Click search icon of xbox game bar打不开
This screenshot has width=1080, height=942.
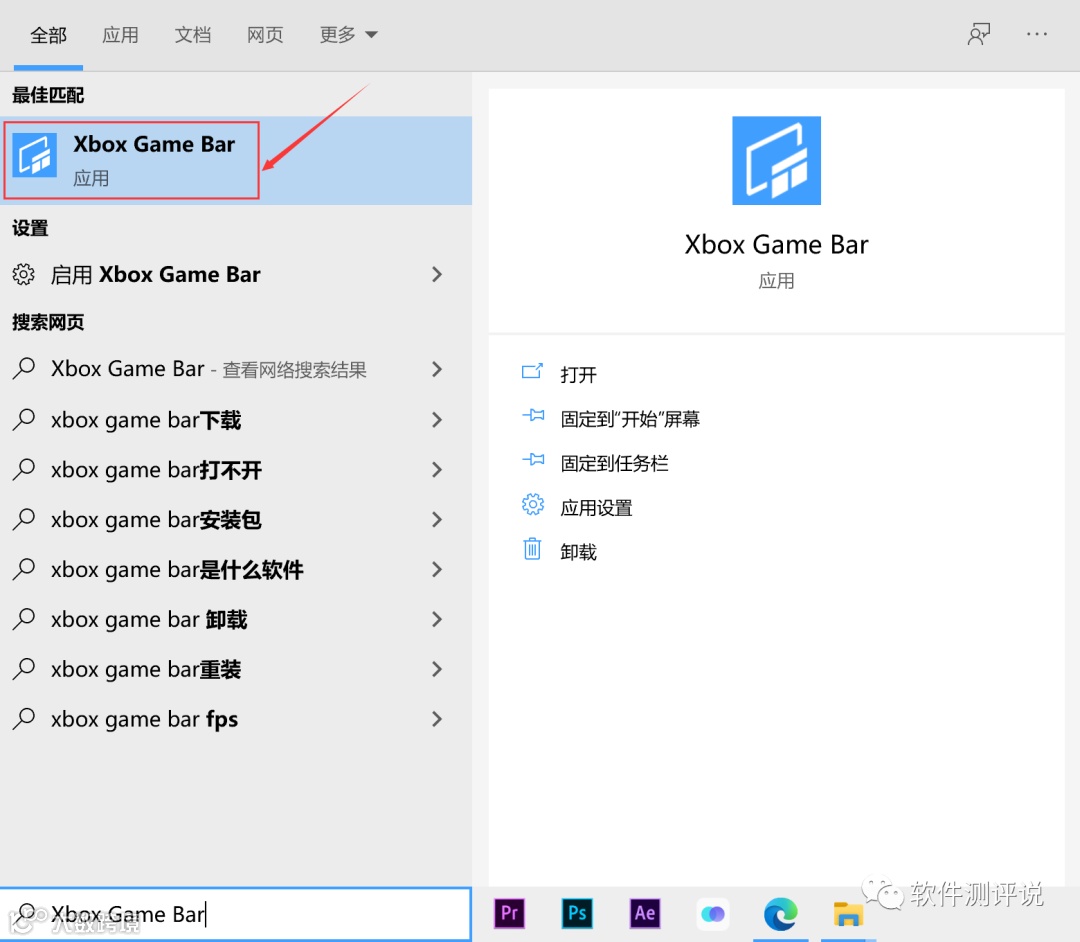point(24,469)
